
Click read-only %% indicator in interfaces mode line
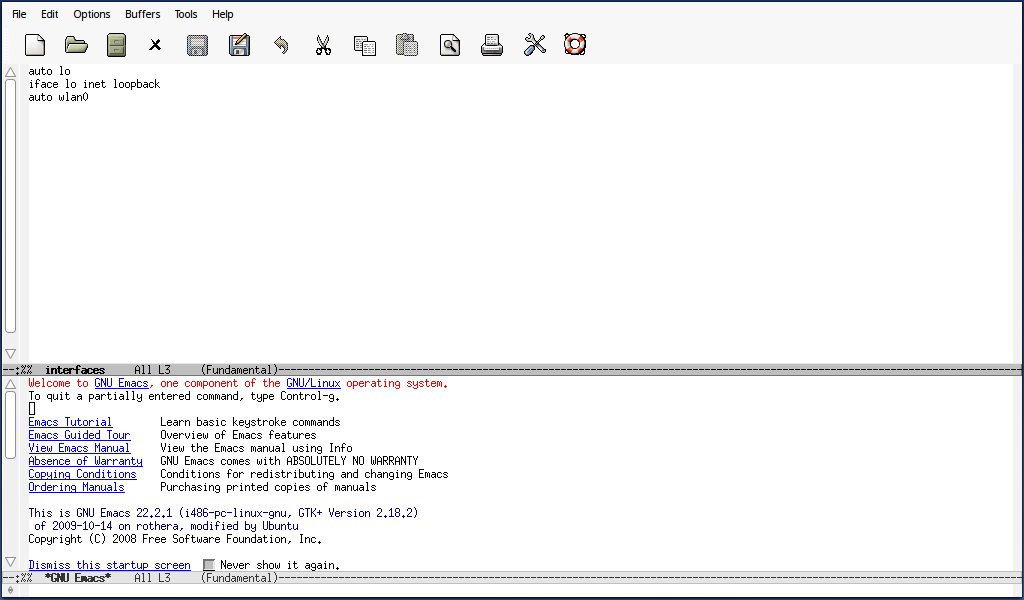(26, 370)
